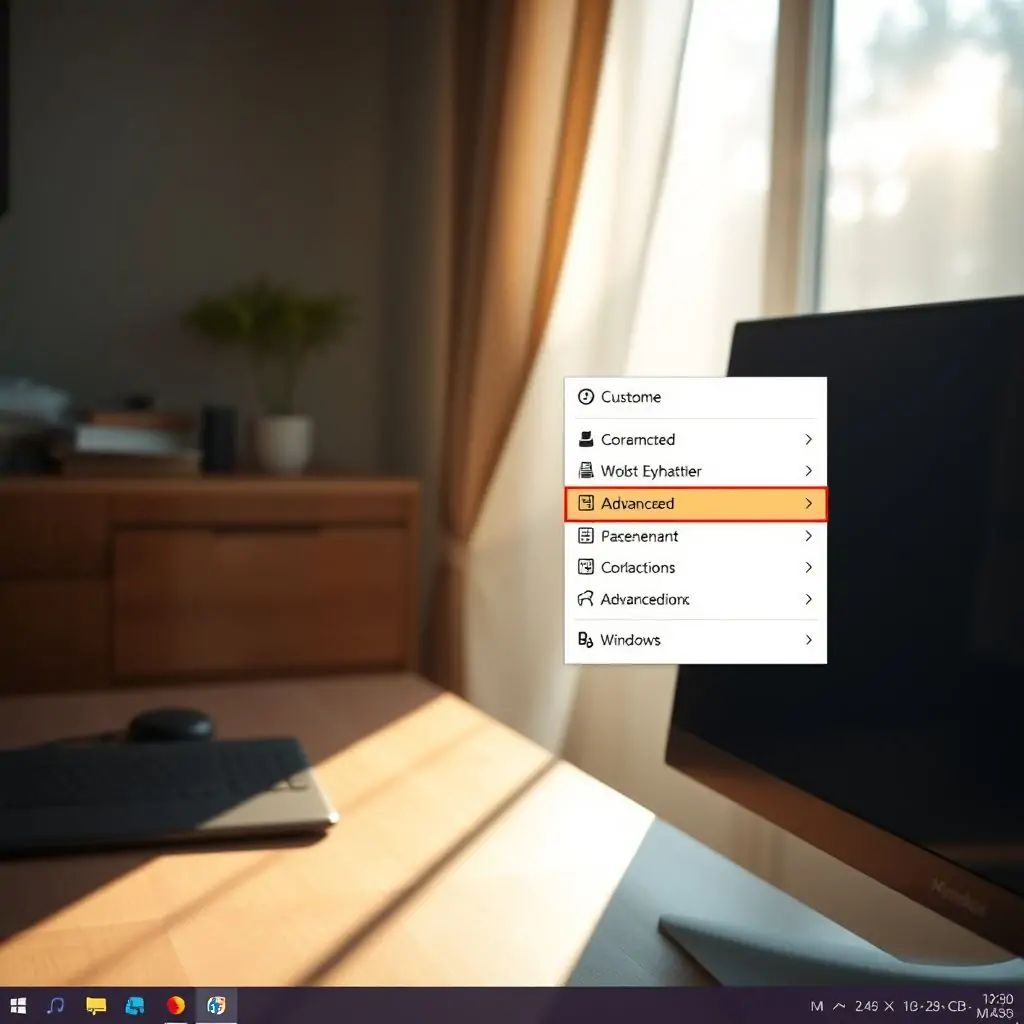Click the M indicator in system tray
The image size is (1024, 1024).
(x=817, y=1005)
